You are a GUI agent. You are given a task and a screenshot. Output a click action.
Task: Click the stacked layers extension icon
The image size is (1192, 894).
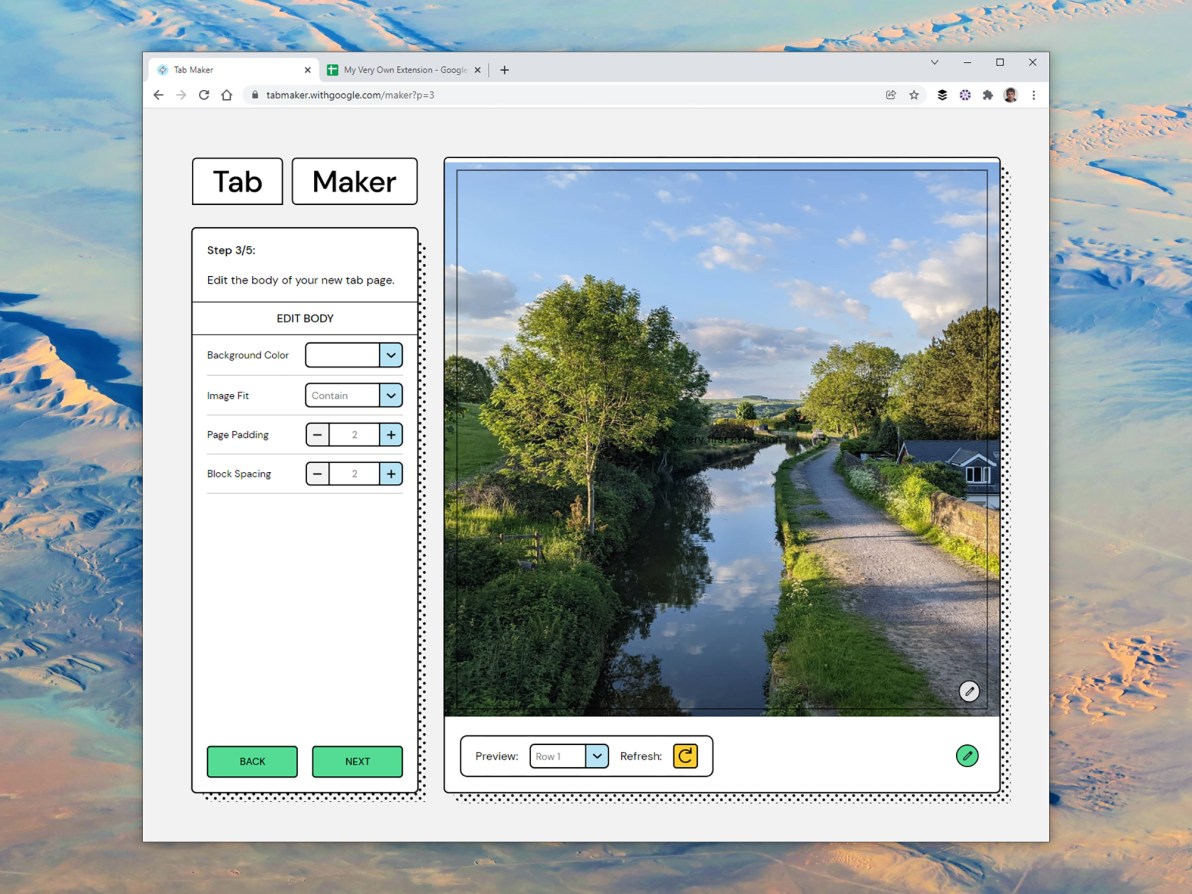tap(941, 94)
